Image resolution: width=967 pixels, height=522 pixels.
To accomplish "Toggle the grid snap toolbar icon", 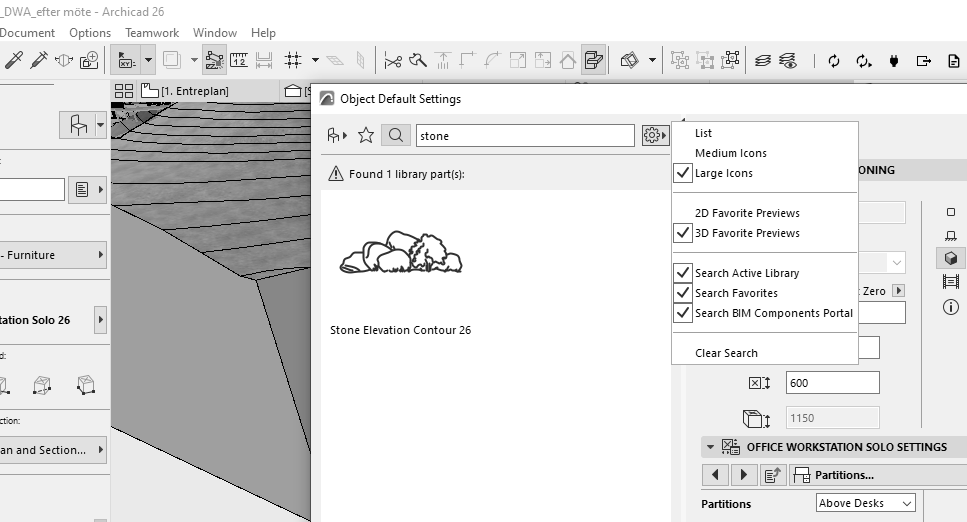I will 294,61.
